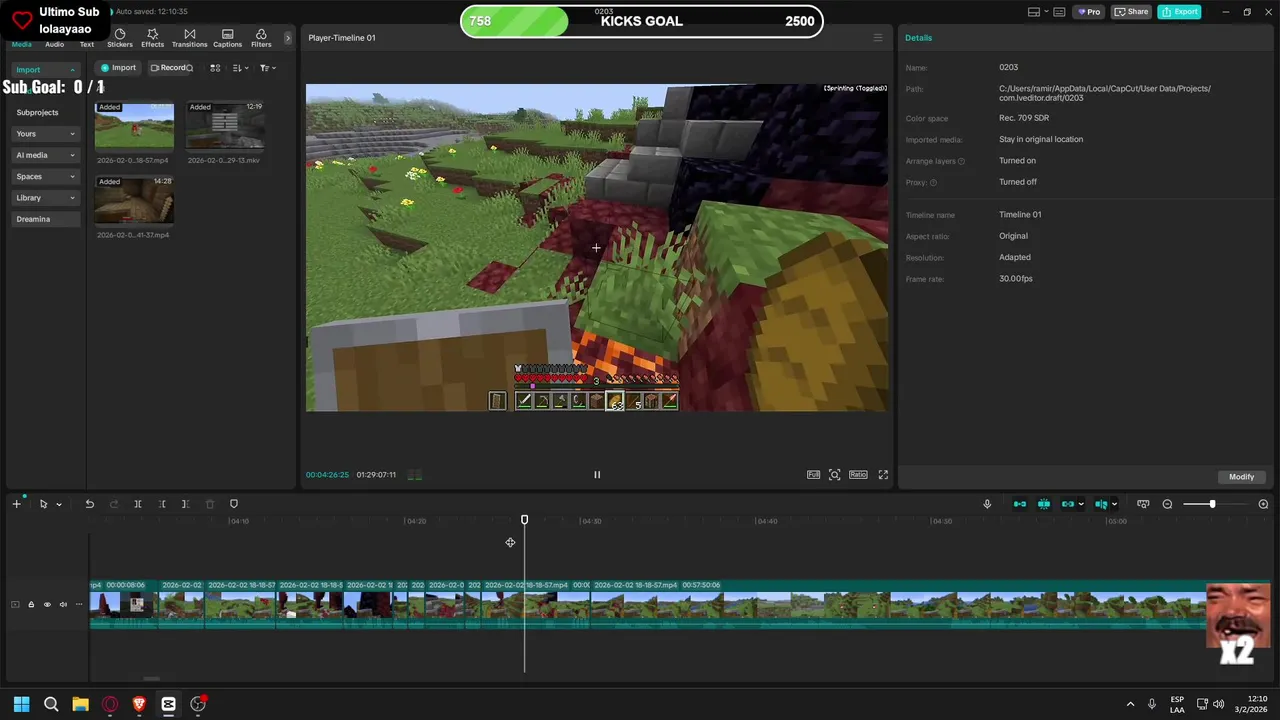Image resolution: width=1280 pixels, height=720 pixels.
Task: Switch to the Details tab
Action: (918, 38)
